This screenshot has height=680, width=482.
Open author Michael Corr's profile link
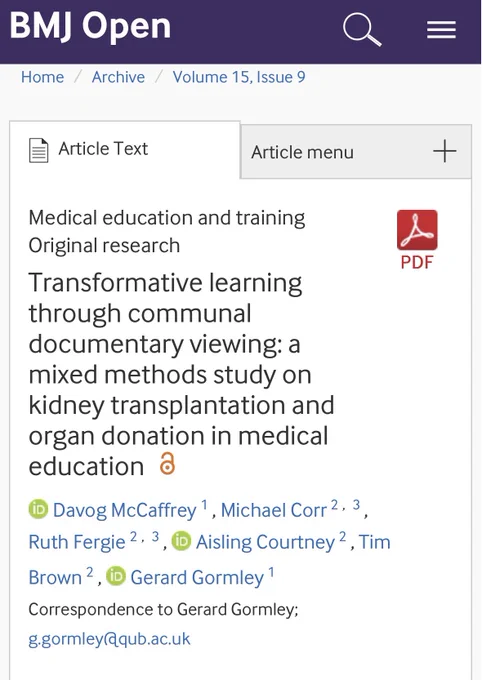pyautogui.click(x=274, y=510)
